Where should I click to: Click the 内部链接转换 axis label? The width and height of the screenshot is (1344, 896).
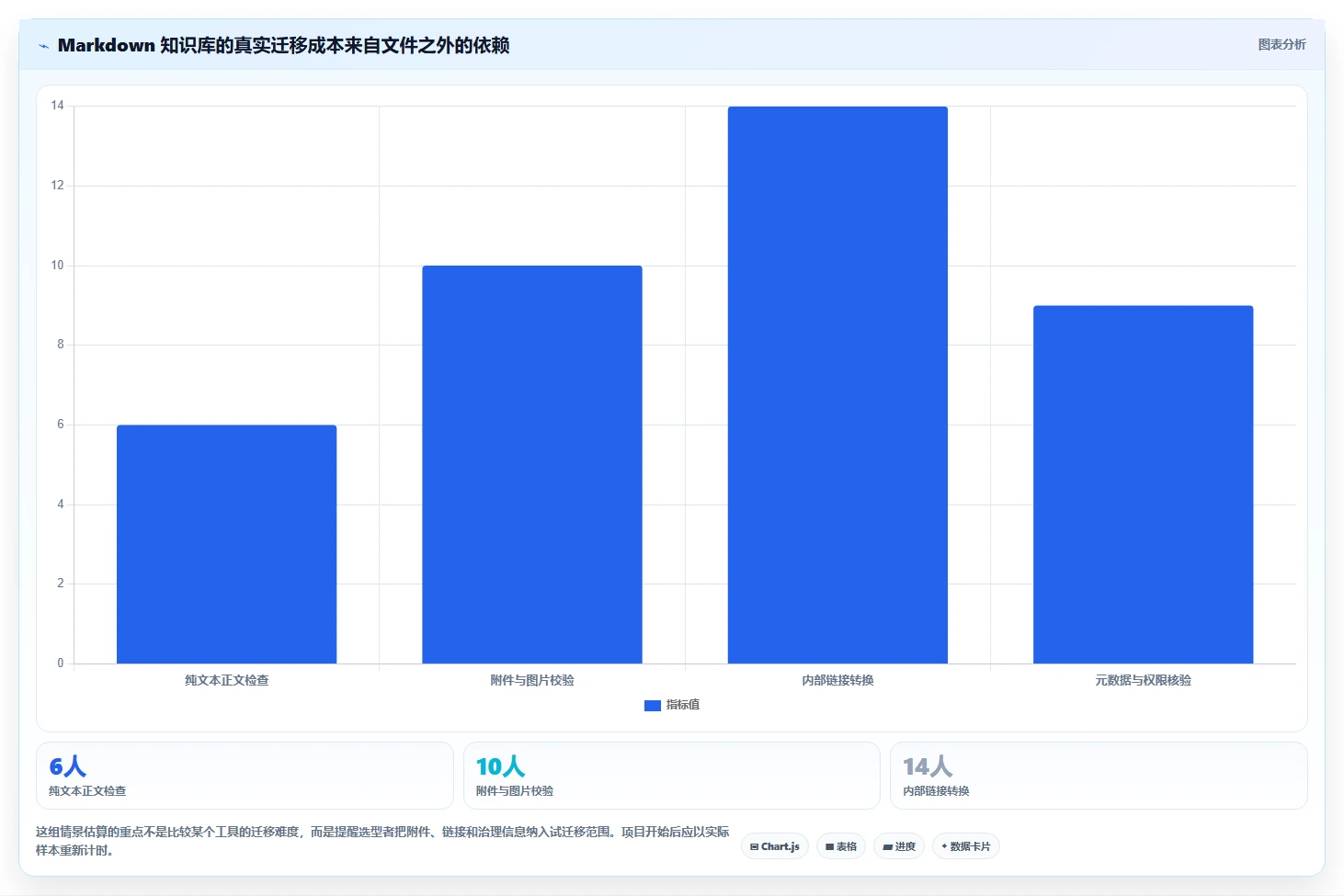[837, 681]
